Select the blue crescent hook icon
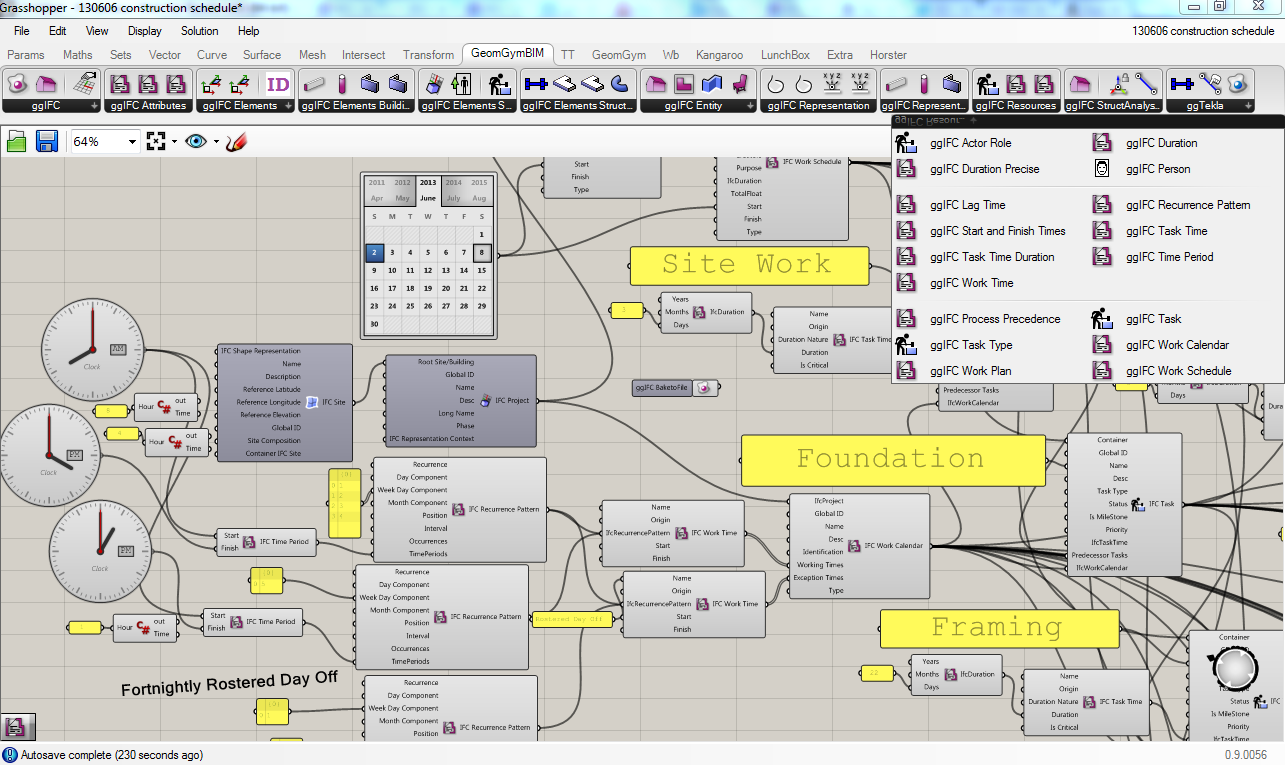 [620, 84]
